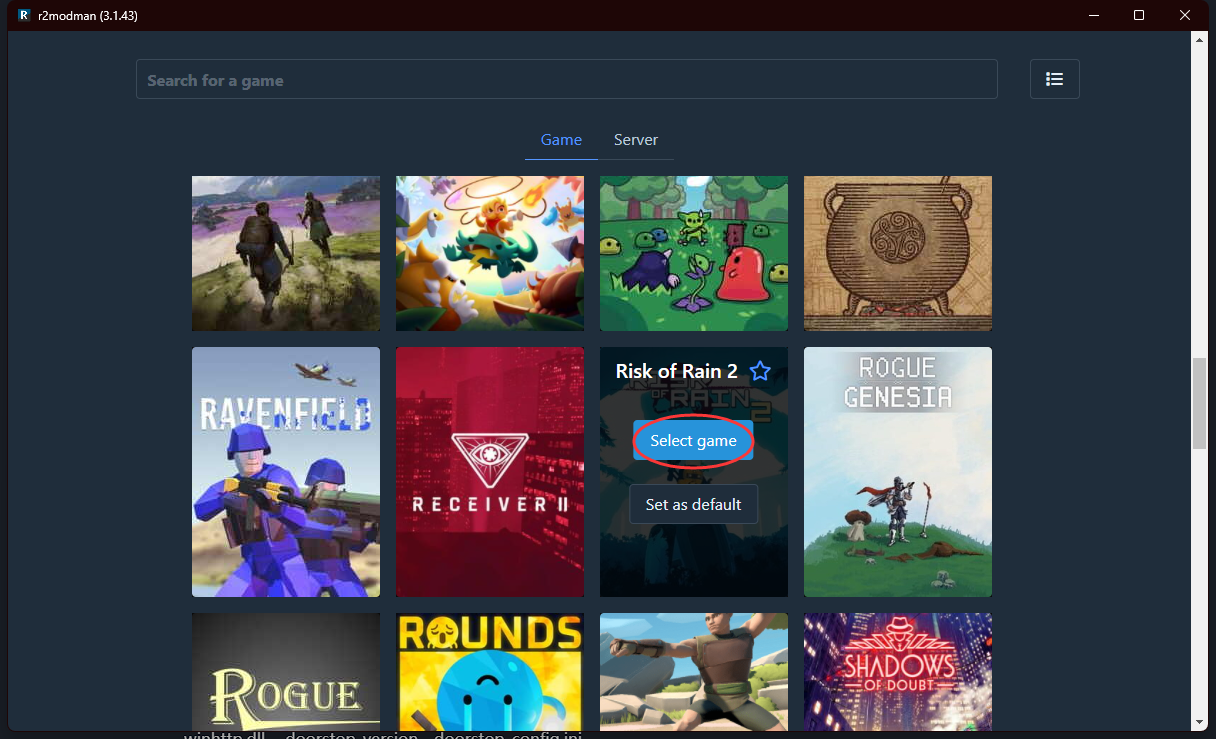Open the game card with soldiers in field

point(286,253)
